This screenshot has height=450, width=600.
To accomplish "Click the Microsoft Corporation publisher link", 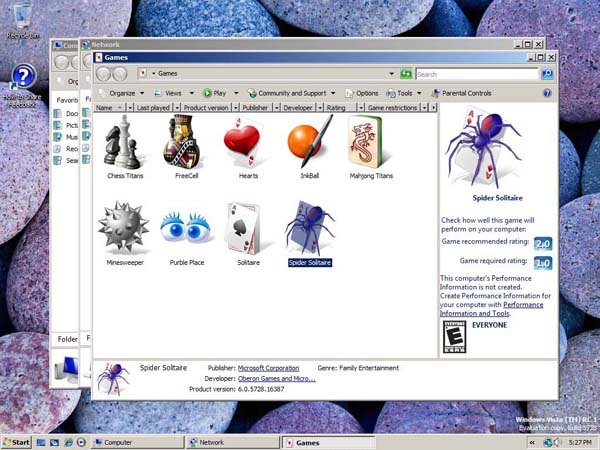I will pyautogui.click(x=268, y=368).
